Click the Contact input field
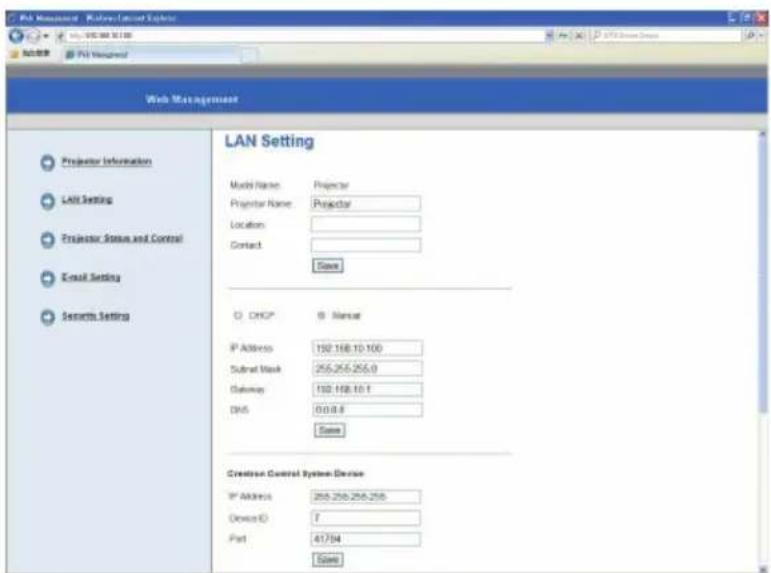Screen dimensions: 771x573 [366, 245]
